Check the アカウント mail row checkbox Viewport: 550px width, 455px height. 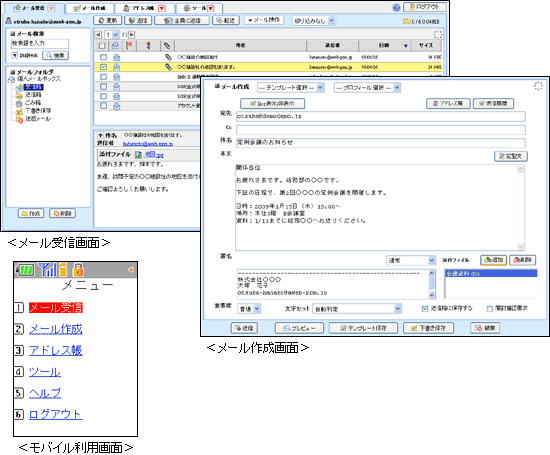(x=103, y=106)
